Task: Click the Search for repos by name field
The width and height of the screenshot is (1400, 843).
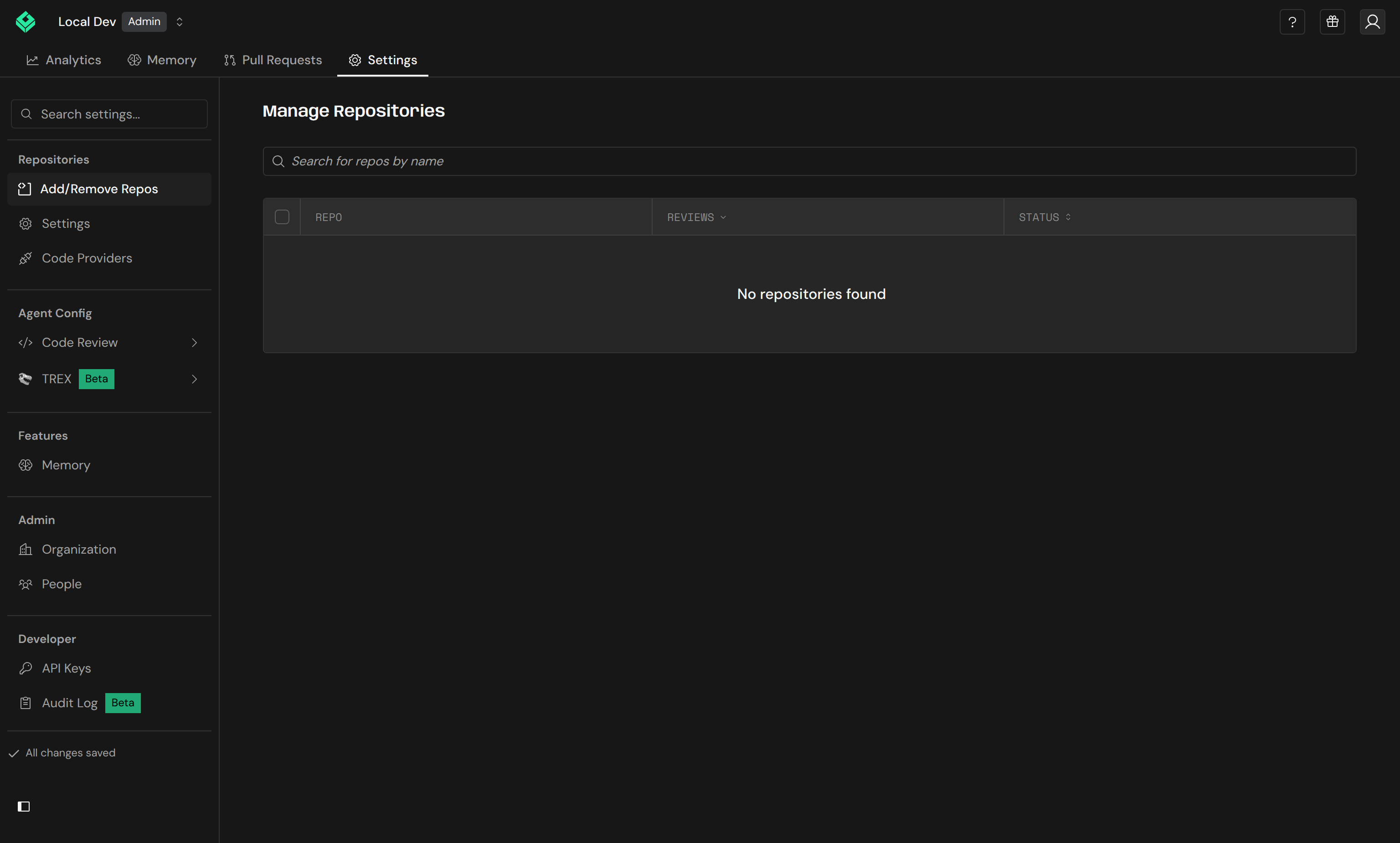Action: point(809,161)
